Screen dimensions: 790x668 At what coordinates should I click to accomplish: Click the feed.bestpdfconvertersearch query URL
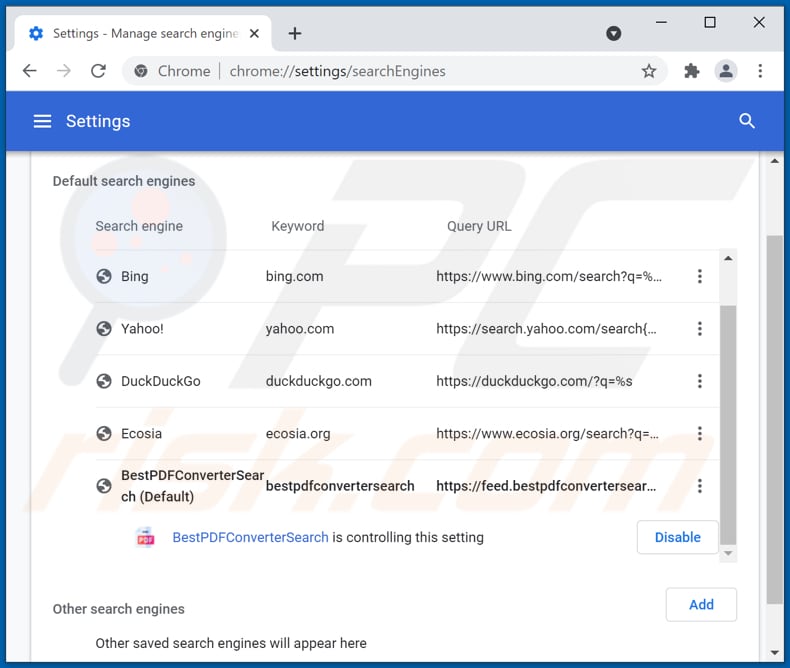(546, 486)
